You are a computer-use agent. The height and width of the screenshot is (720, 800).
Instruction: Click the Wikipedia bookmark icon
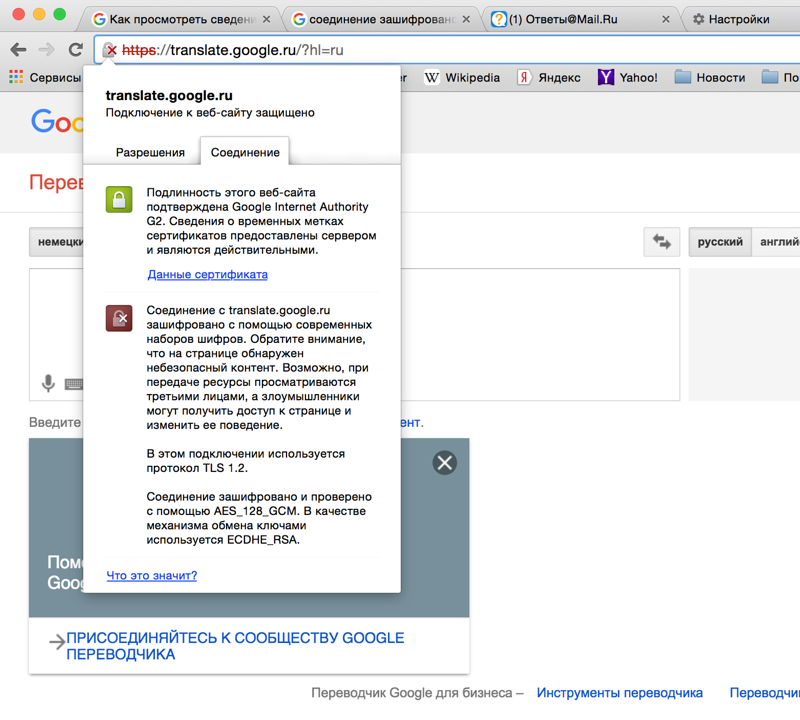point(432,78)
